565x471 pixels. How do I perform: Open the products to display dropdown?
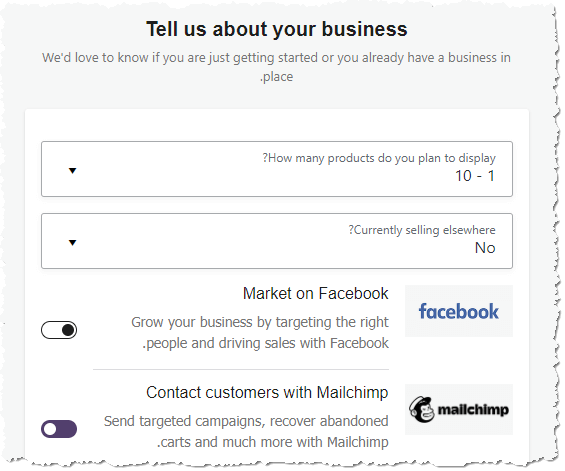pos(277,169)
